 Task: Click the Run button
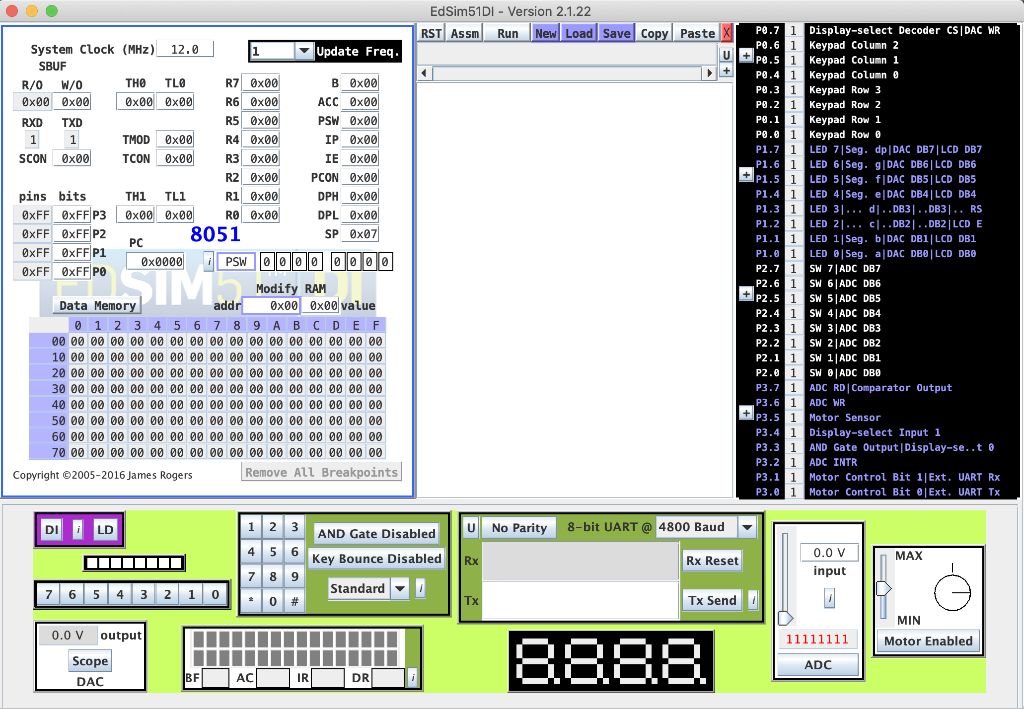coord(507,33)
